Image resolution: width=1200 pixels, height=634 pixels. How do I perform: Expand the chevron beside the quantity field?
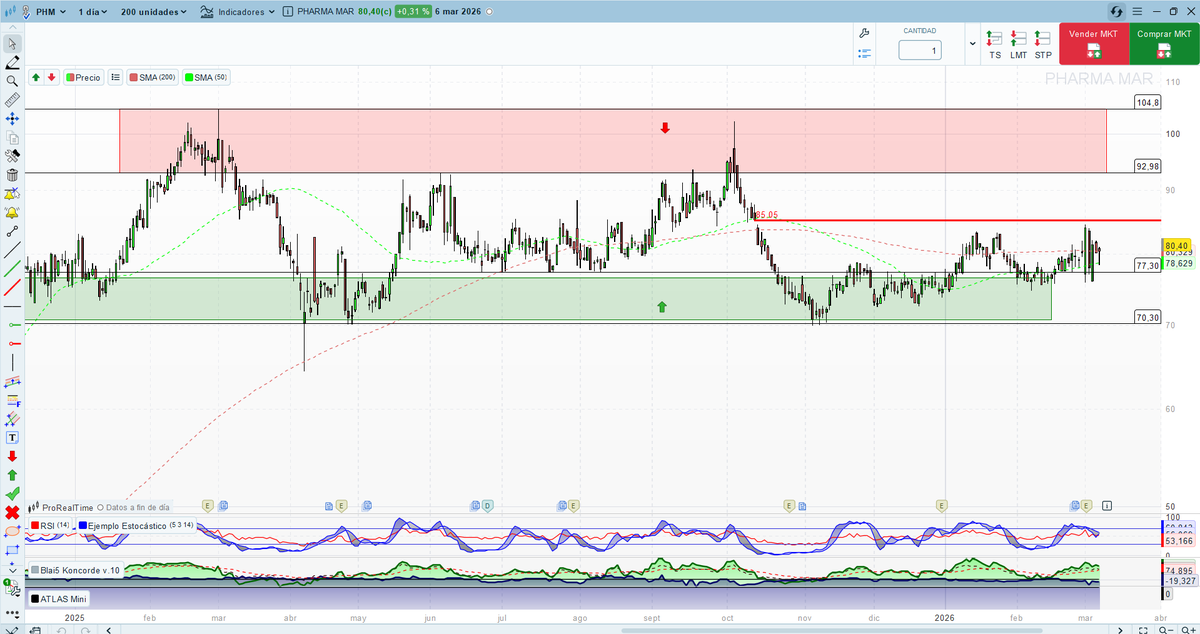pos(973,44)
